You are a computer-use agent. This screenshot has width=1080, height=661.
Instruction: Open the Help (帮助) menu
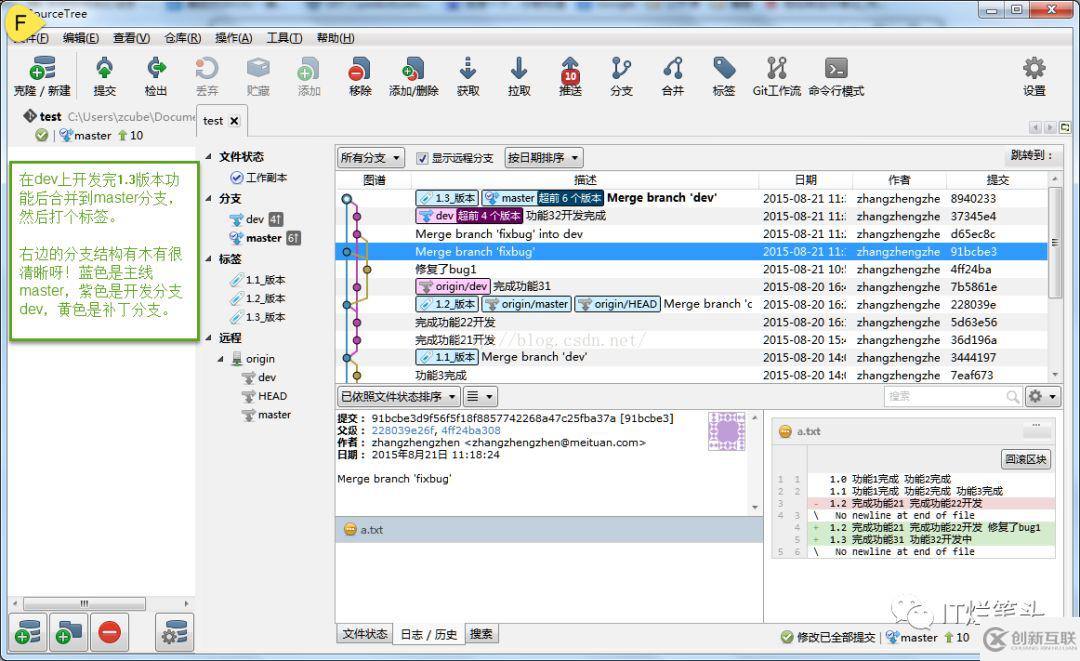(x=335, y=38)
